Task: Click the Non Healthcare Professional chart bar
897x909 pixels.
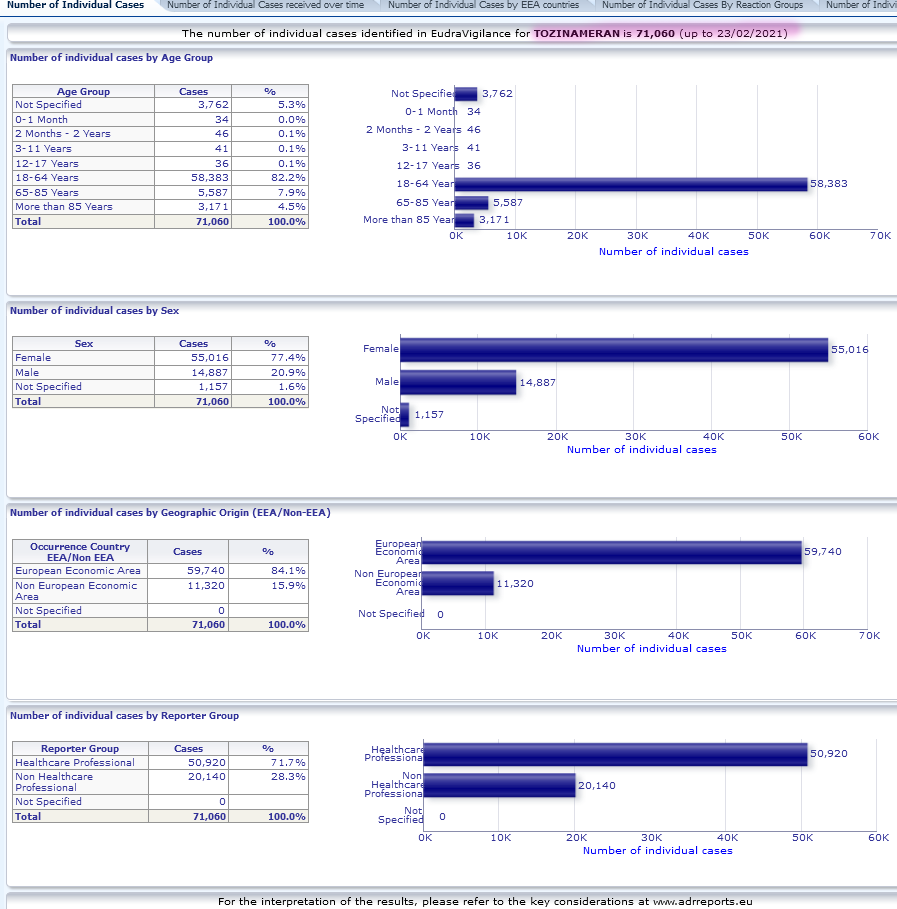Action: pyautogui.click(x=500, y=785)
